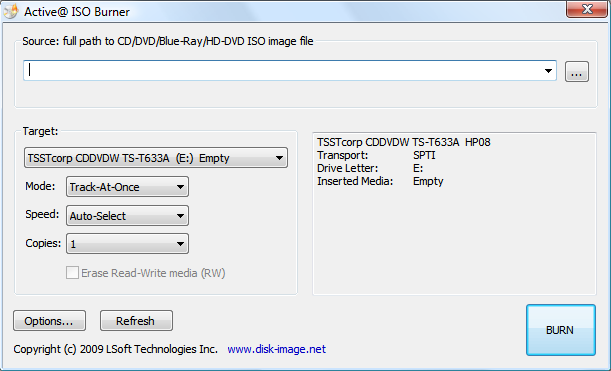The width and height of the screenshot is (611, 371).
Task: Close the ISO Burner window
Action: (x=586, y=9)
